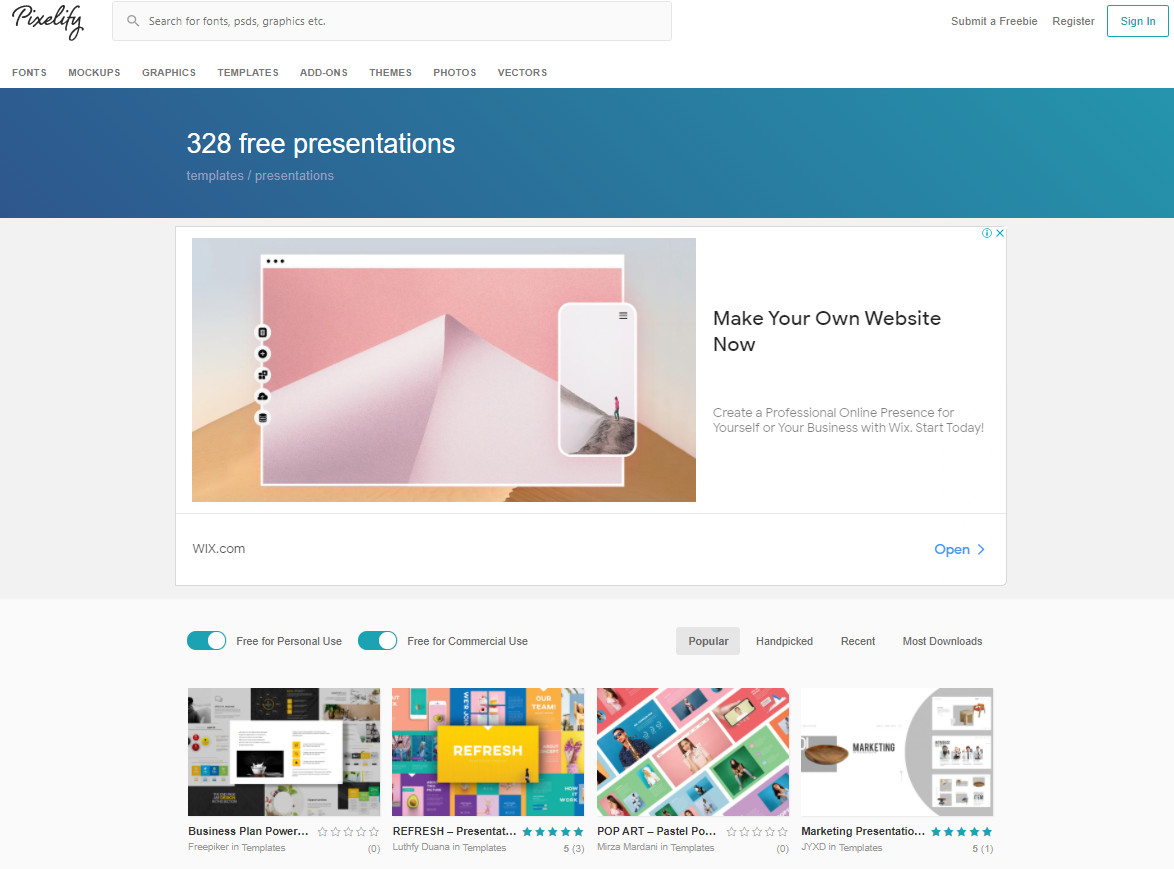Image resolution: width=1174 pixels, height=869 pixels.
Task: Open the VECTORS menu
Action: (523, 73)
